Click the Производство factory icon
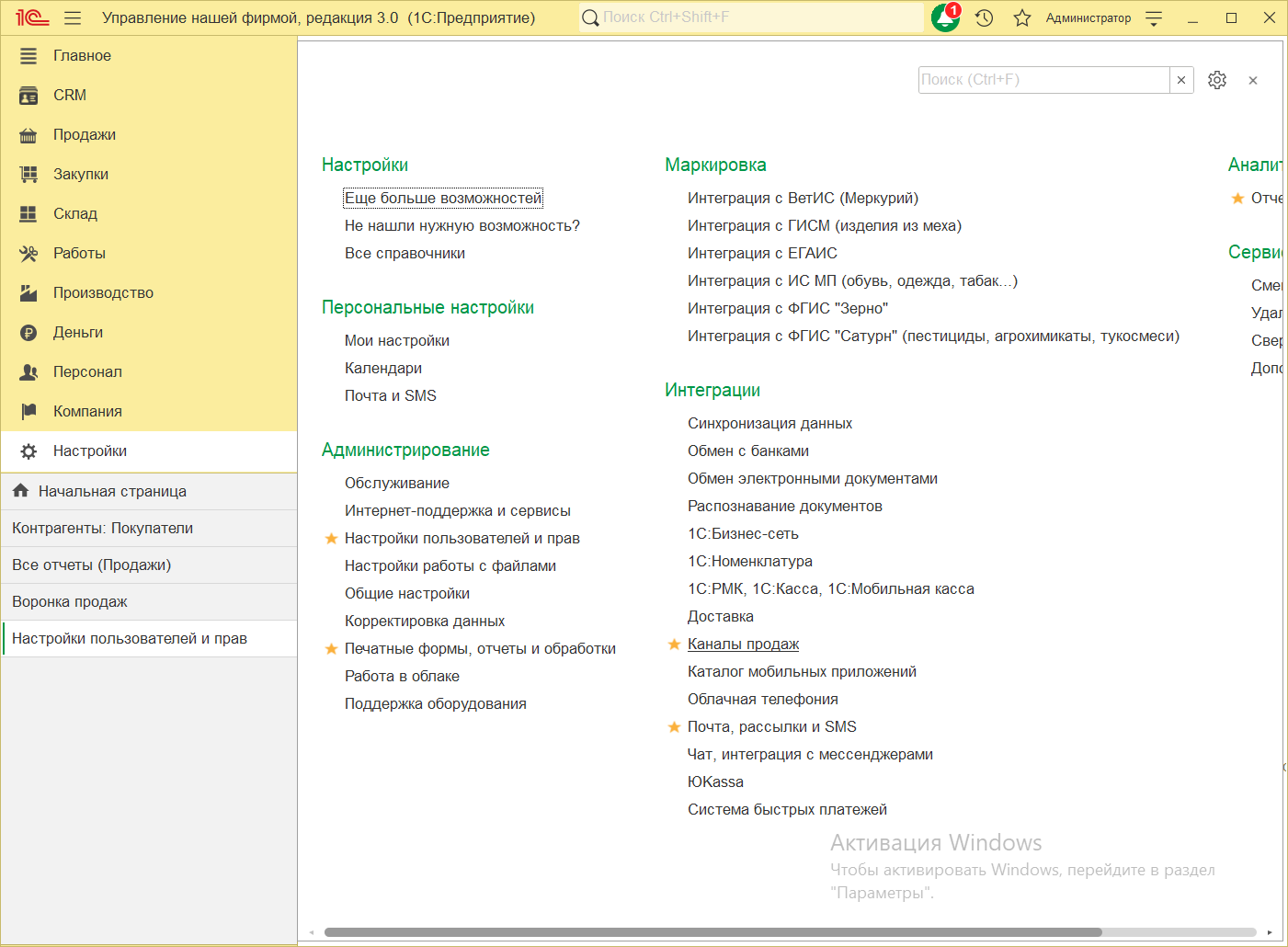The width and height of the screenshot is (1288, 947). click(x=28, y=293)
